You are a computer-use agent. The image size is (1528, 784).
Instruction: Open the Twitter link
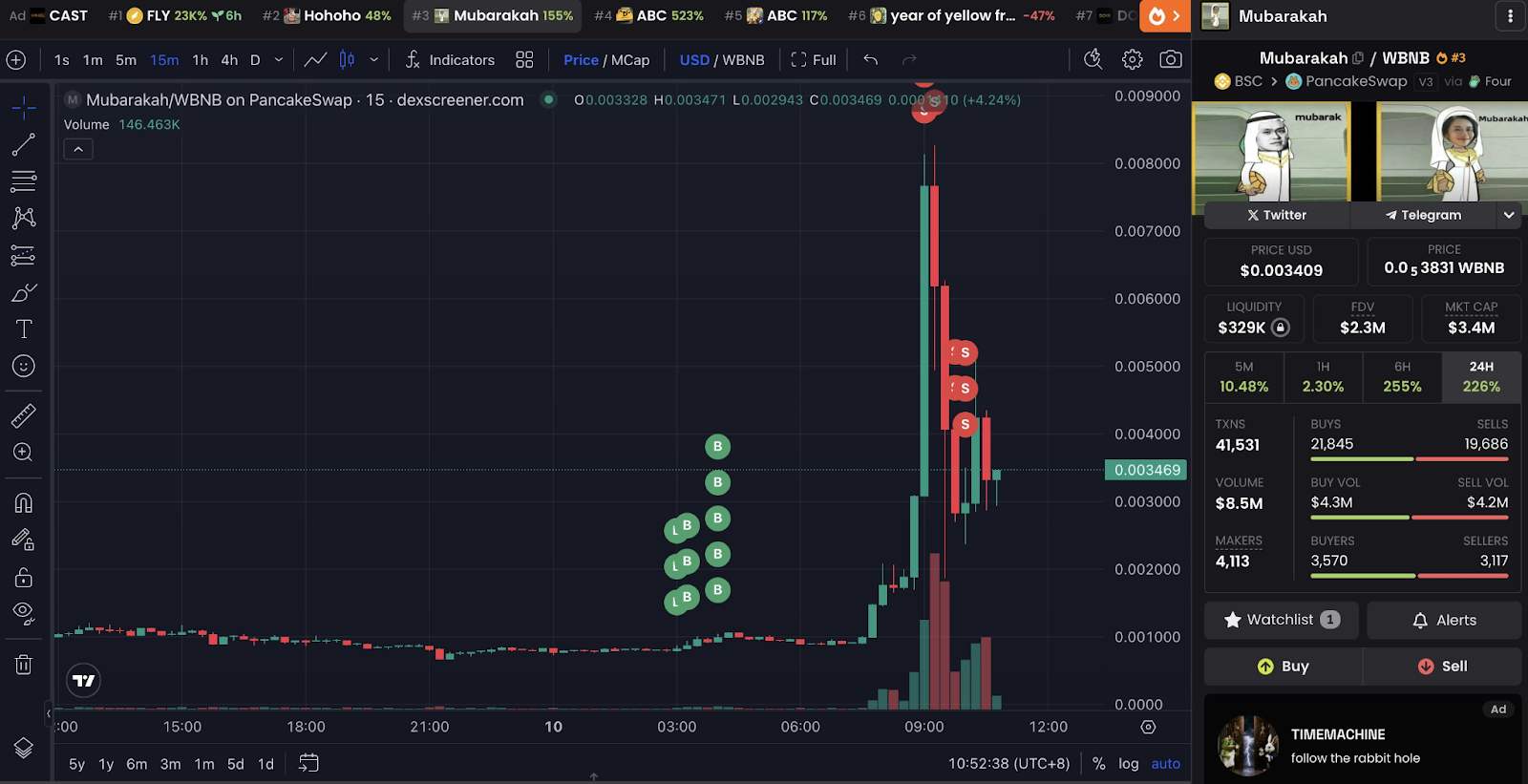pyautogui.click(x=1276, y=215)
